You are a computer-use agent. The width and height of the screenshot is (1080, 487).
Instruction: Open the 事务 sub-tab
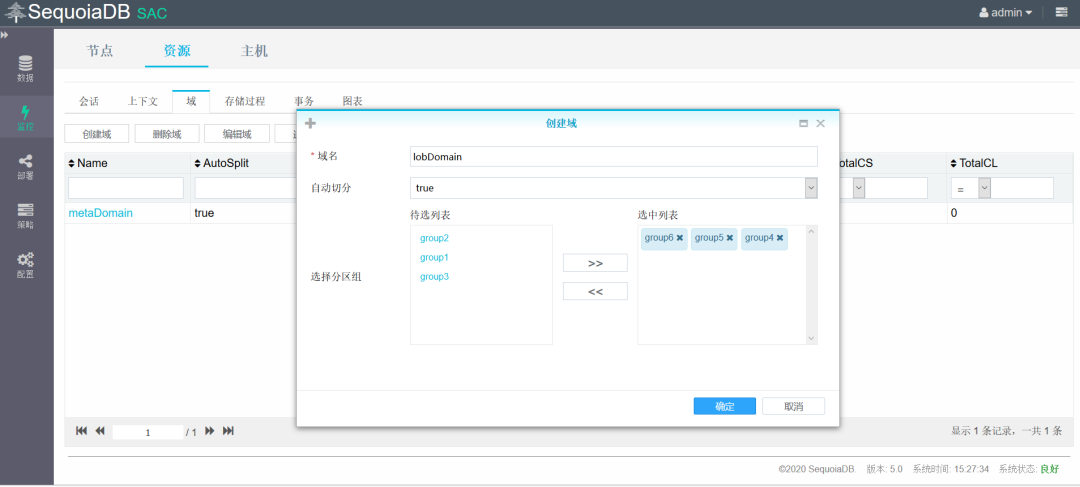tap(304, 101)
